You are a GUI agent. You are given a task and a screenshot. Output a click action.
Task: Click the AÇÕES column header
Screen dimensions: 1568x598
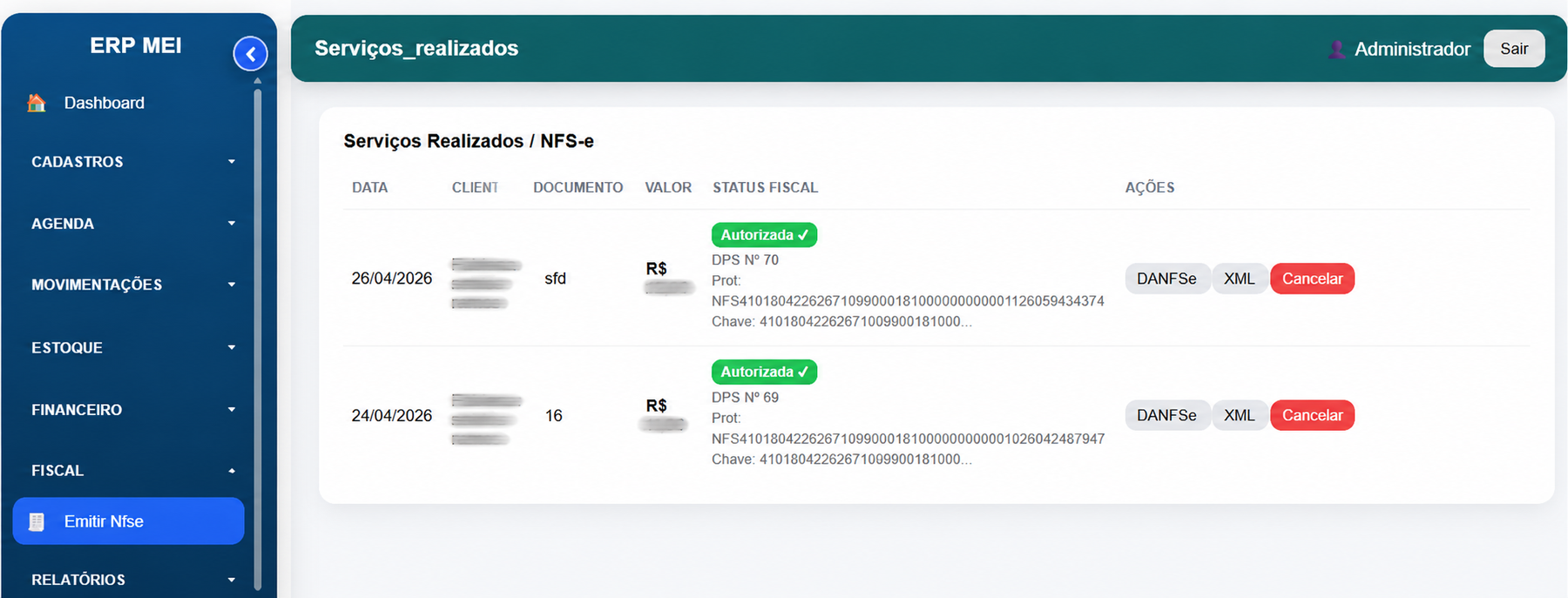pyautogui.click(x=1150, y=187)
